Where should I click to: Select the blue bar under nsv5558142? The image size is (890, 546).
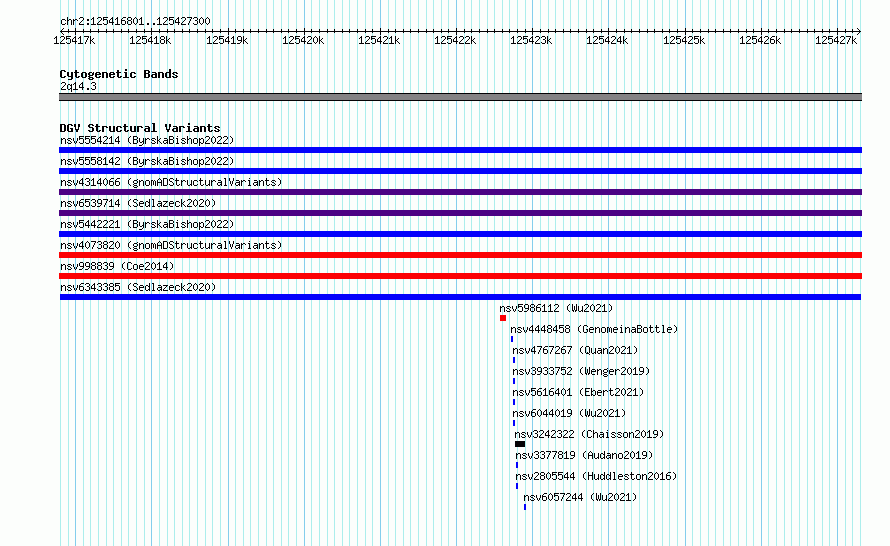(x=460, y=171)
